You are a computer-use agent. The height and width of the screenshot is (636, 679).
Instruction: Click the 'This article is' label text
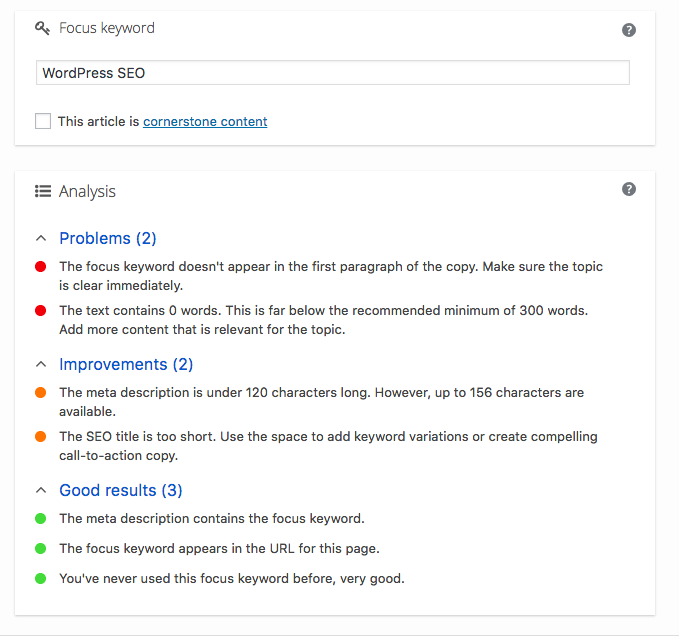(98, 122)
